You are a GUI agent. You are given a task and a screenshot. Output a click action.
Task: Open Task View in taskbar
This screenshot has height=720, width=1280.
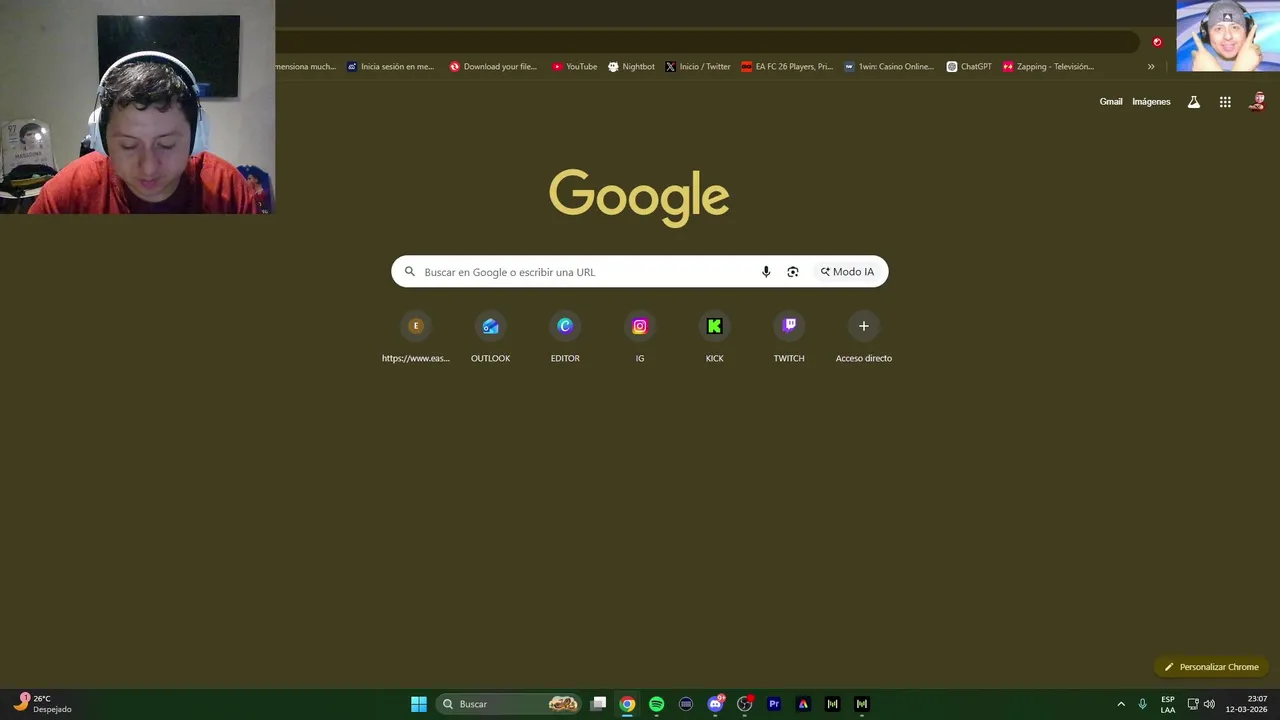[x=598, y=704]
